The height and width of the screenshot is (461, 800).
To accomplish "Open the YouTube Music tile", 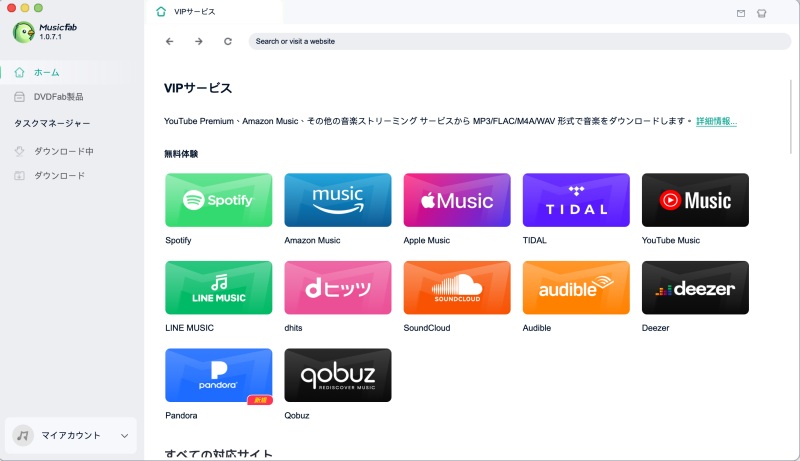I will click(x=695, y=200).
